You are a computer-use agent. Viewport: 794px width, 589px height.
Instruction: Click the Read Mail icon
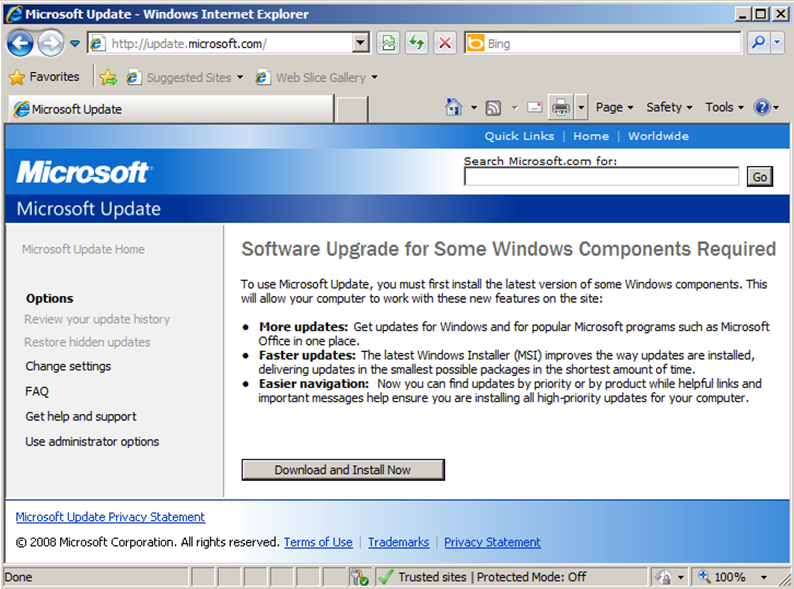pos(535,107)
